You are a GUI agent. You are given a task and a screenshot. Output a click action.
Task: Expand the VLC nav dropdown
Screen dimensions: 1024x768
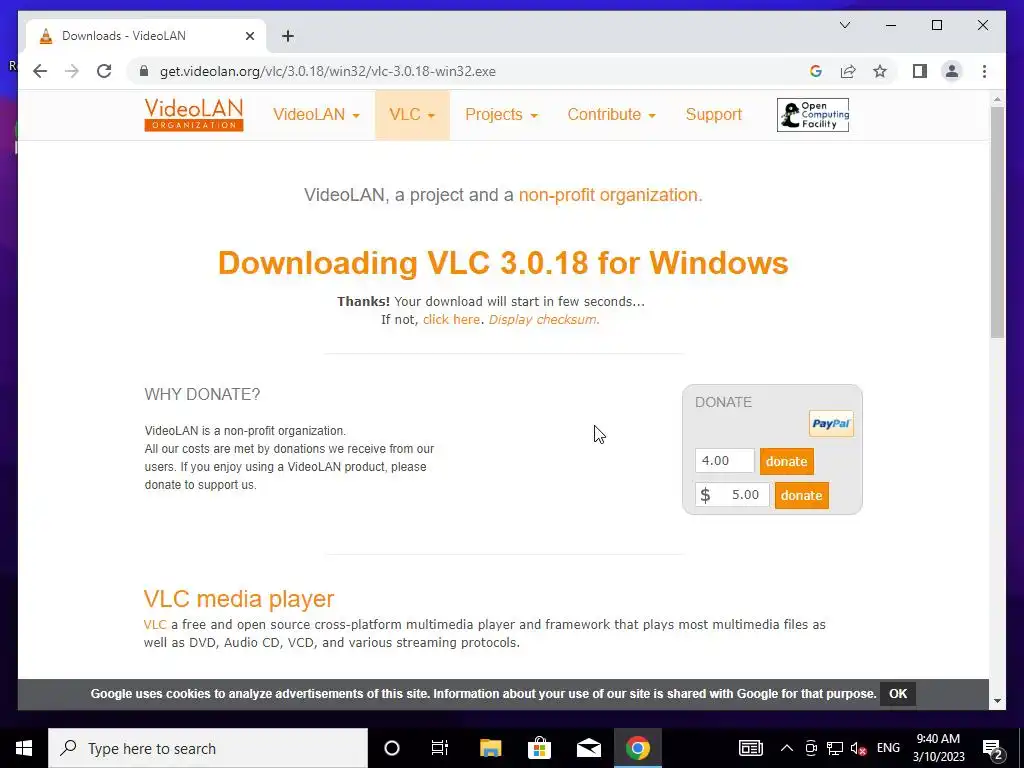click(x=411, y=115)
